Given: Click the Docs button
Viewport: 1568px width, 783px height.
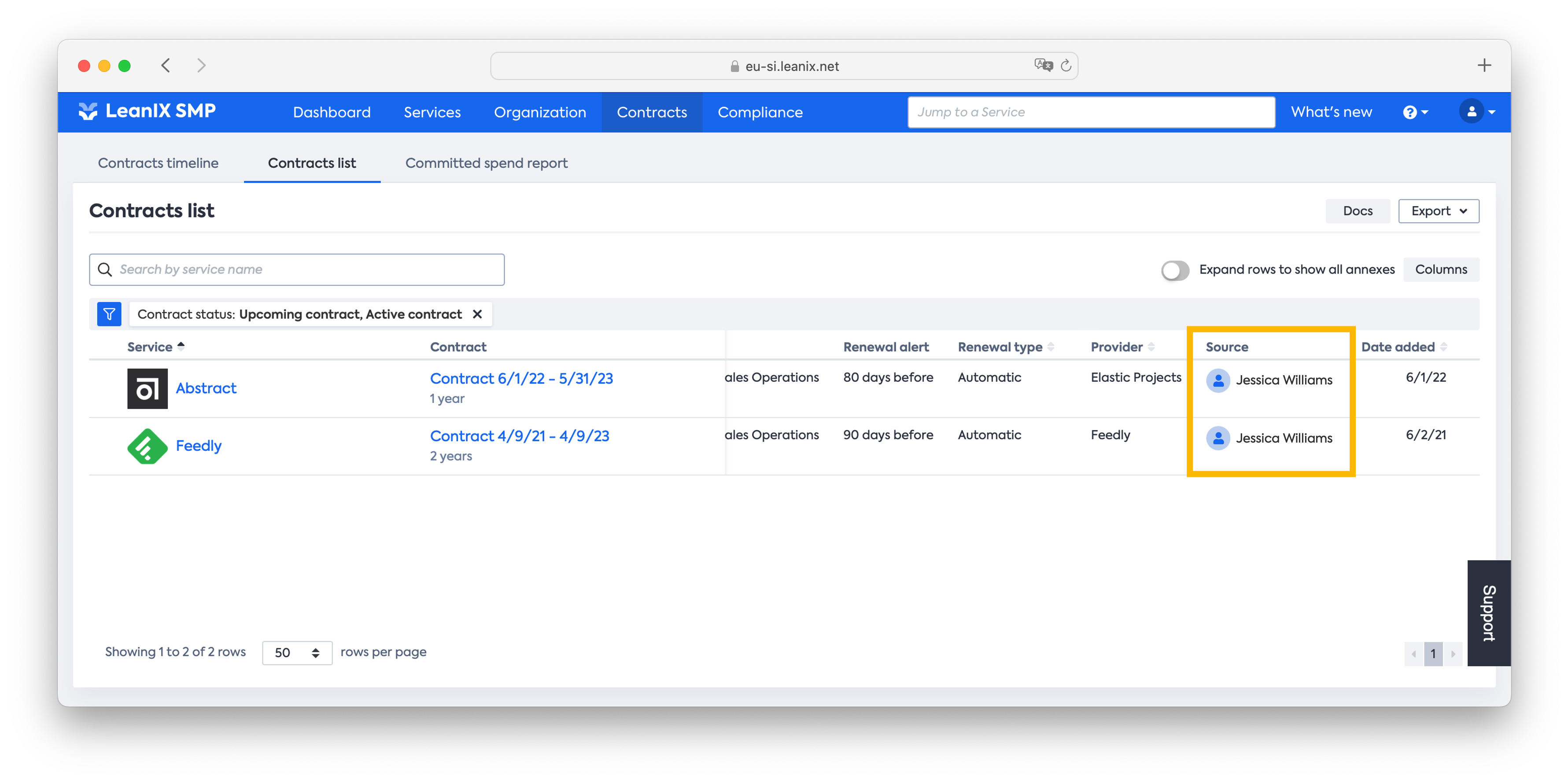Looking at the screenshot, I should point(1358,211).
